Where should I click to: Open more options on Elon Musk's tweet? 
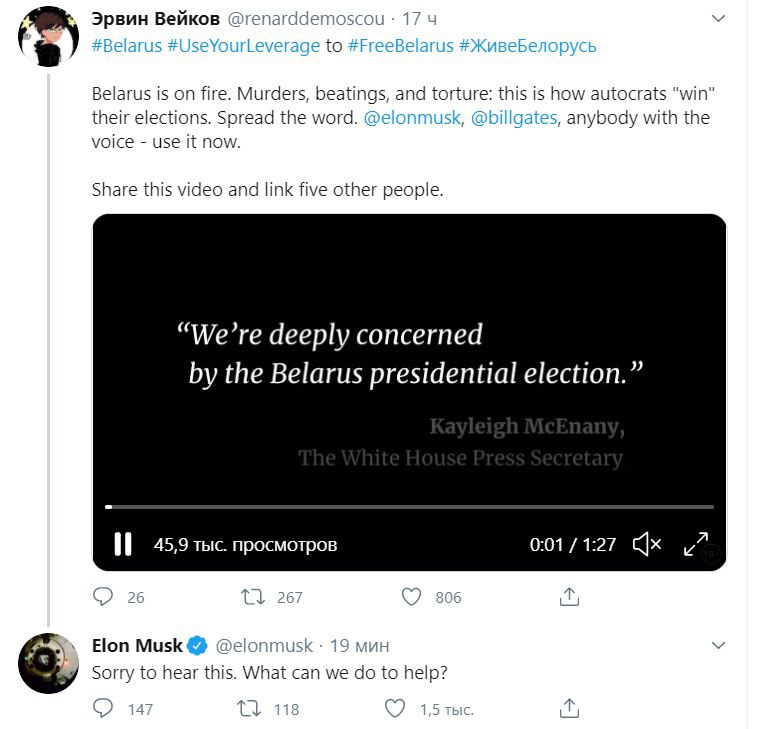click(x=718, y=645)
